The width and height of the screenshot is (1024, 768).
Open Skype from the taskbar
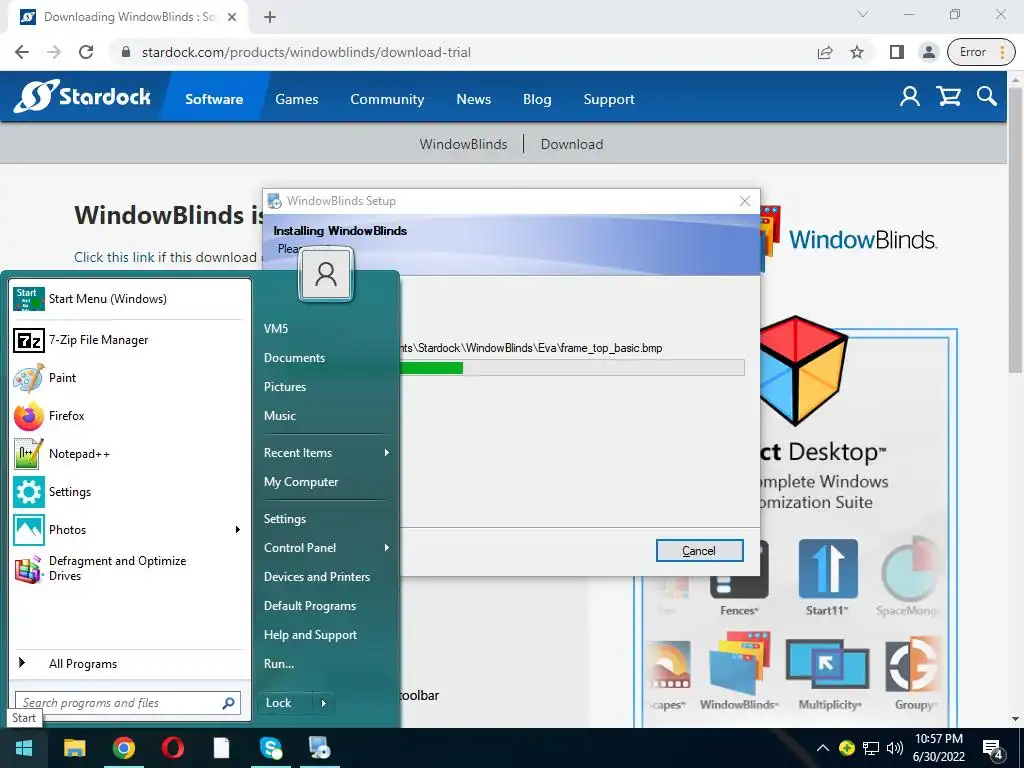coord(270,748)
